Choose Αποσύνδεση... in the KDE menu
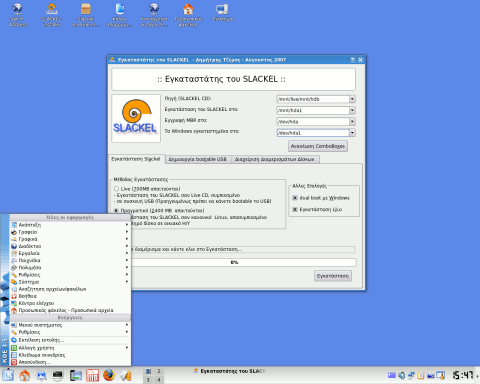Image resolution: width=480 pixels, height=384 pixels. pyautogui.click(x=70, y=362)
